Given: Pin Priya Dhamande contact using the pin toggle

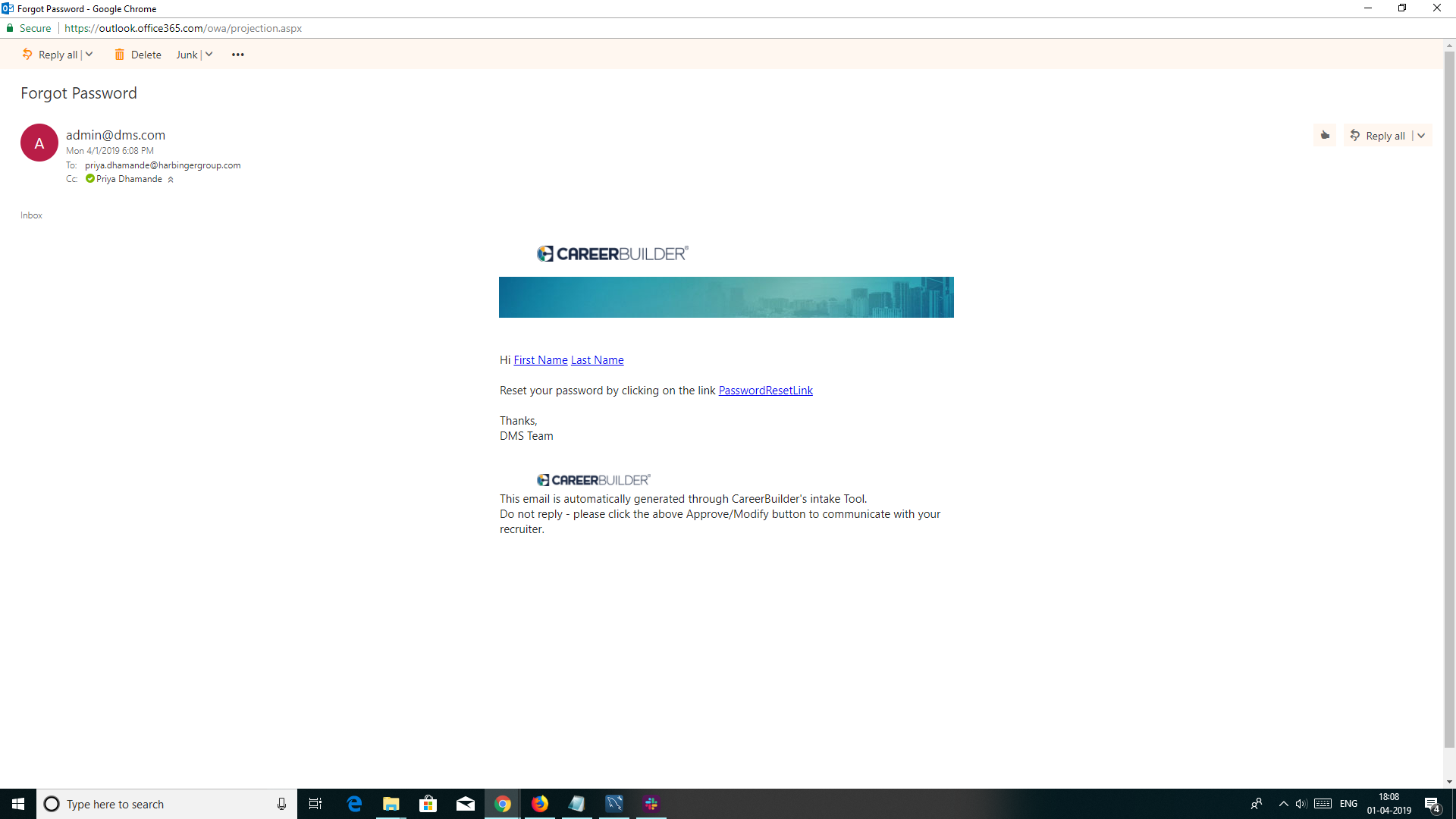Looking at the screenshot, I should (170, 179).
